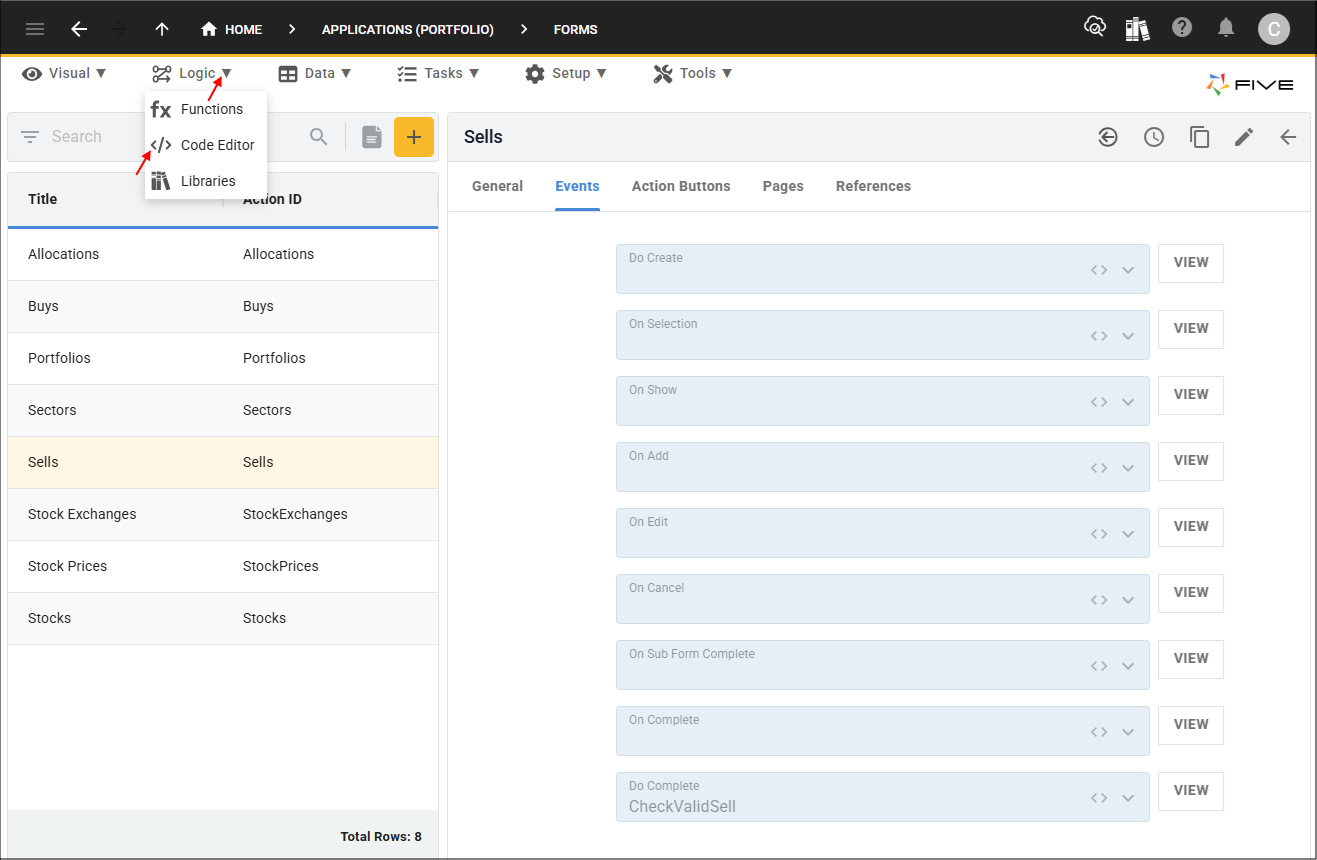Click the circled back-arrow icon above Sells panel
The width and height of the screenshot is (1317, 860).
1108,137
